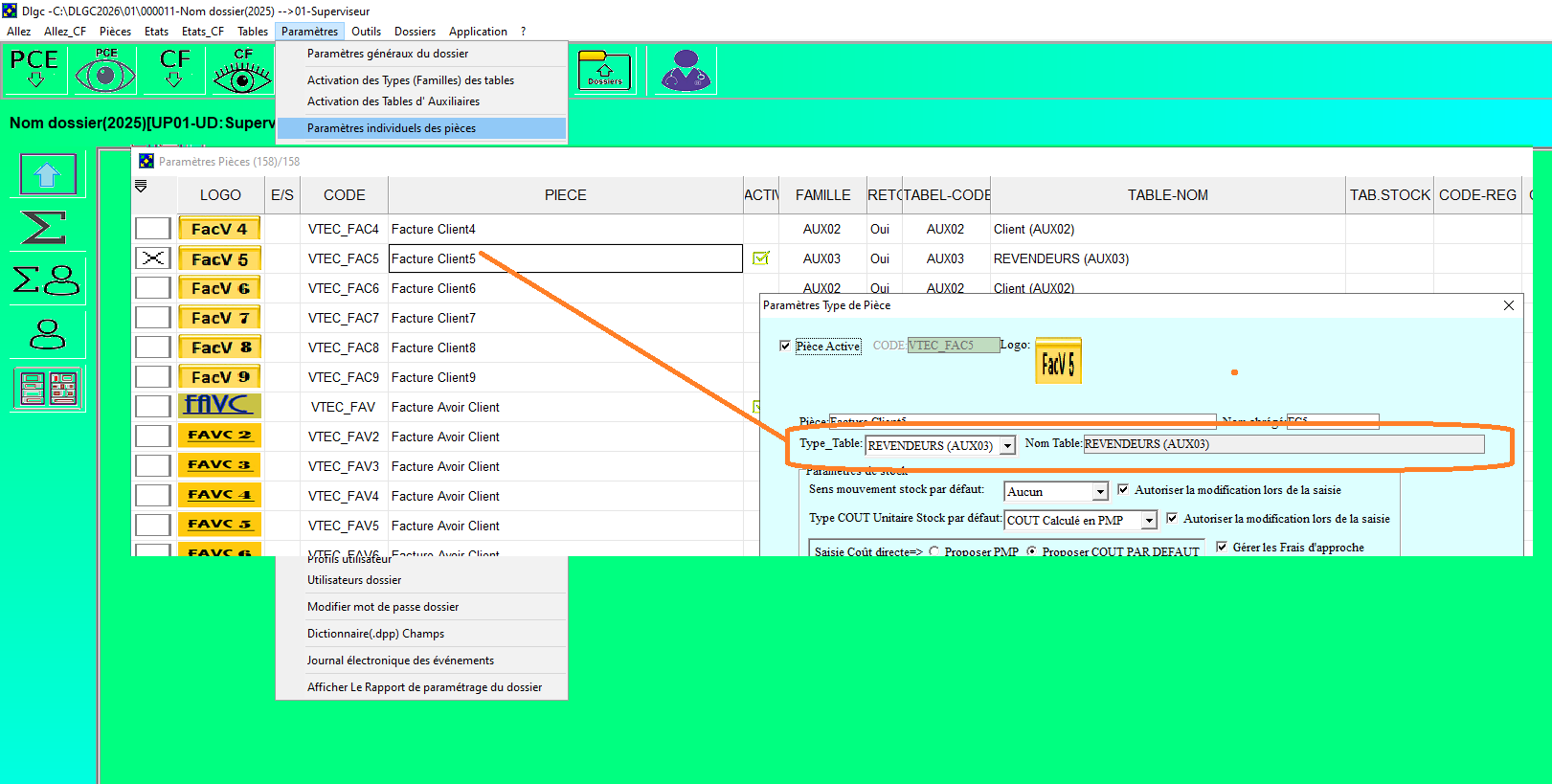This screenshot has height=784, width=1552.
Task: Click the FacV 5 logo swatch
Action: point(219,258)
